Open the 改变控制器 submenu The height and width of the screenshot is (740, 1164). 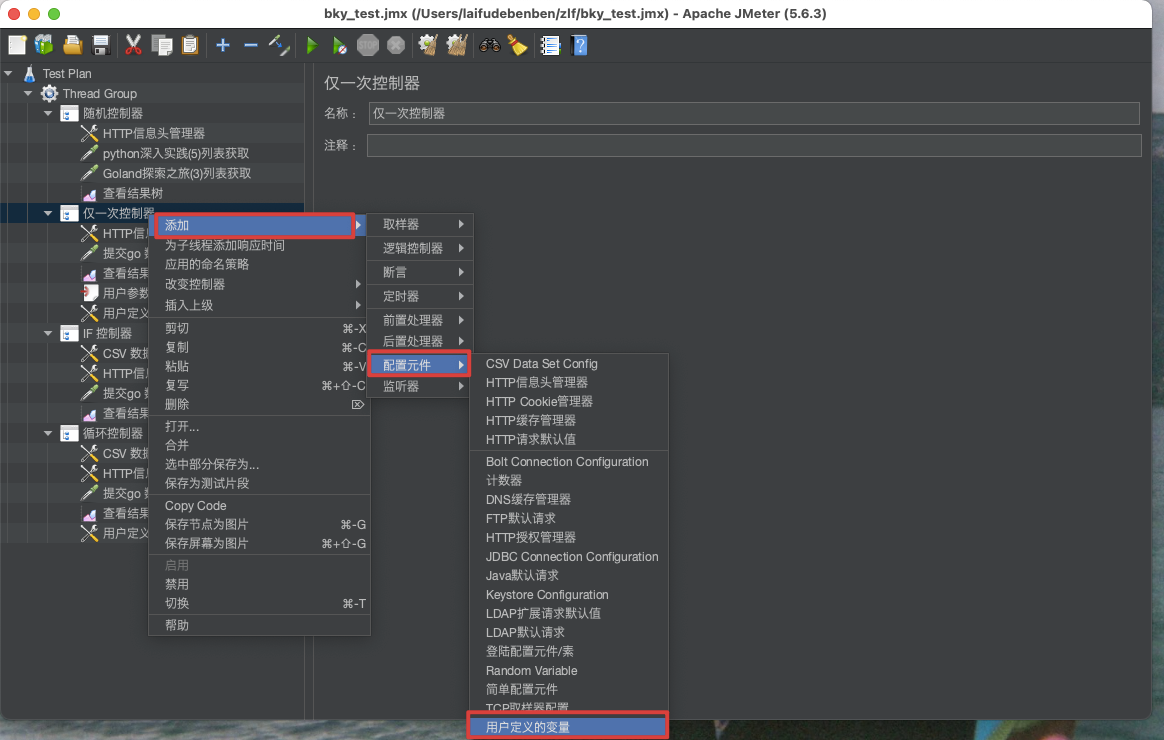click(x=260, y=284)
